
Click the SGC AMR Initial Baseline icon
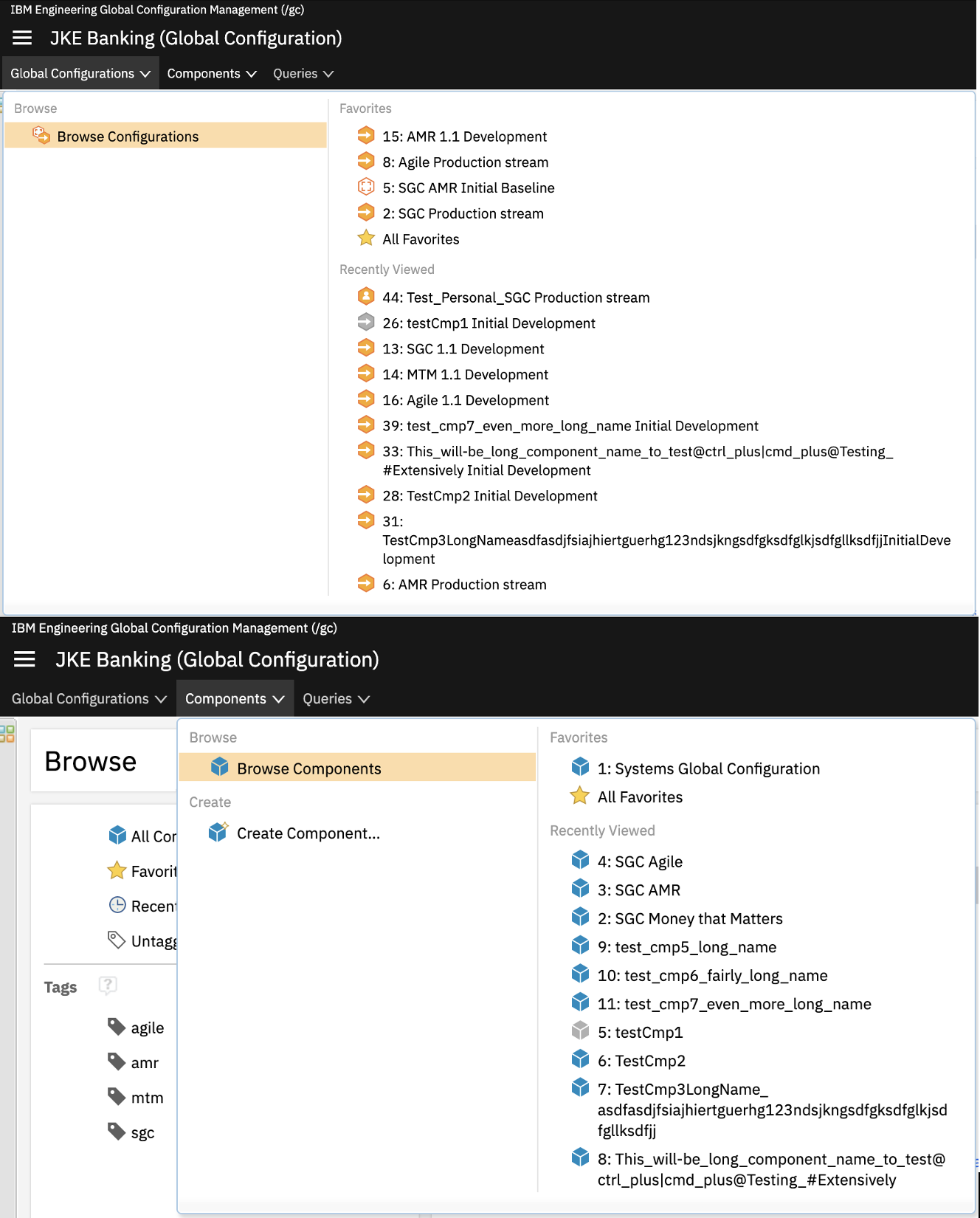(x=366, y=187)
